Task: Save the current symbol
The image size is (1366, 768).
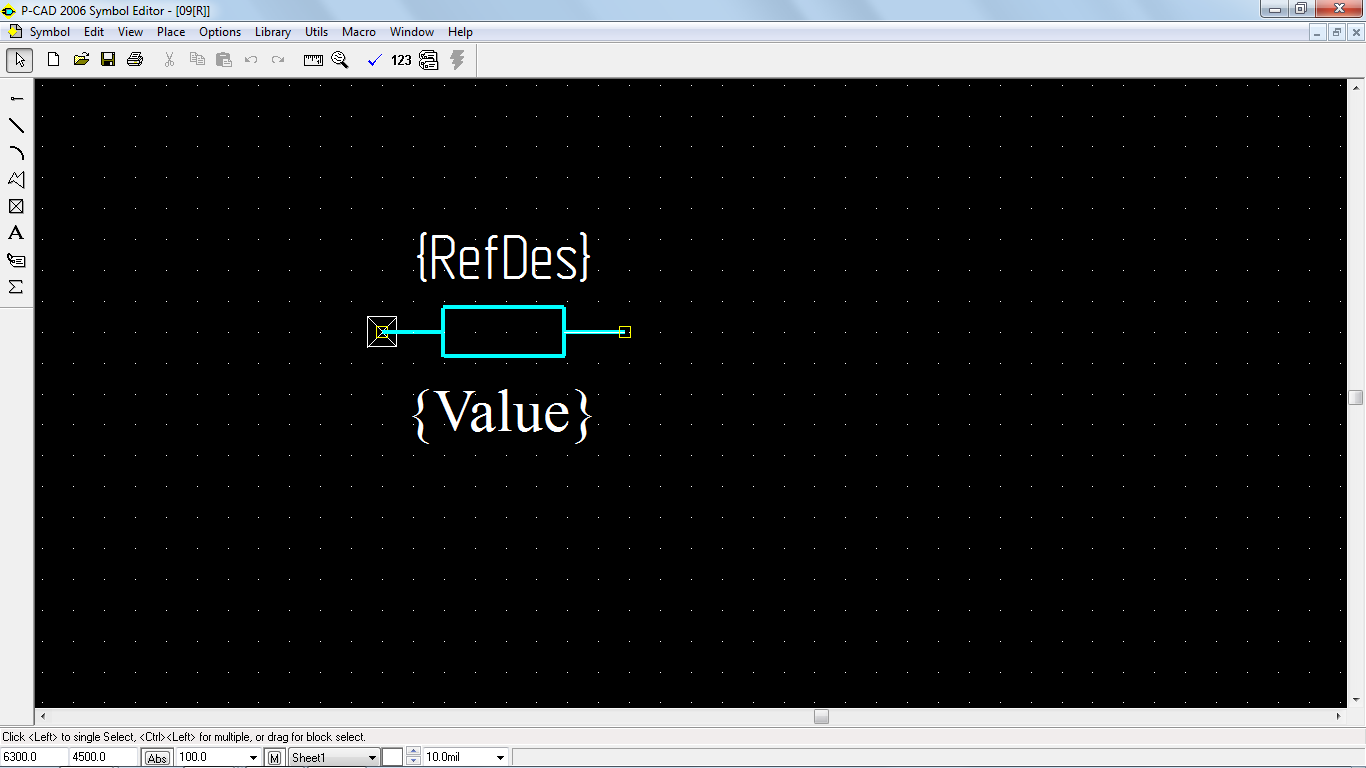Action: (x=108, y=60)
